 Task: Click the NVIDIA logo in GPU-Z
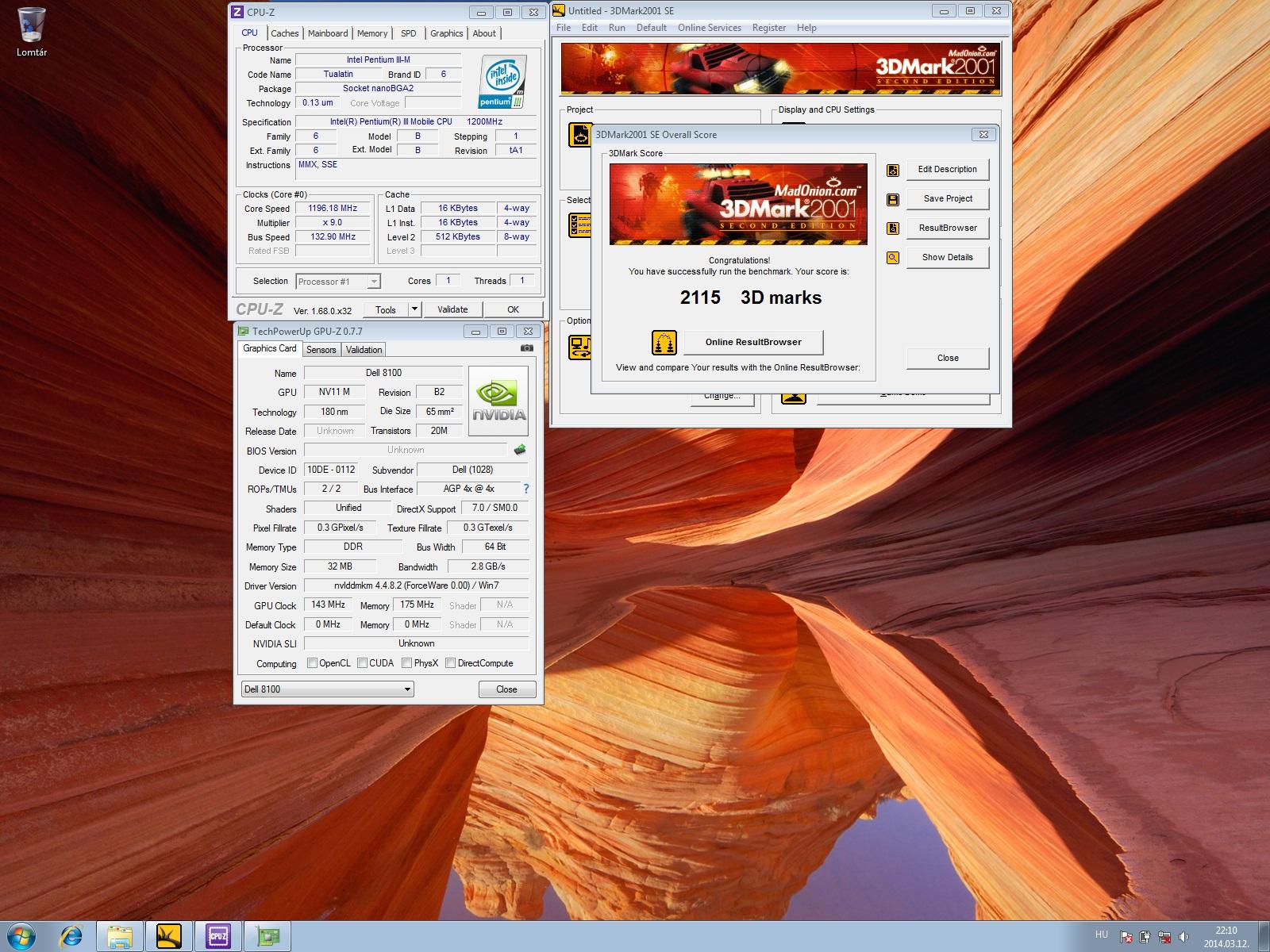[498, 401]
